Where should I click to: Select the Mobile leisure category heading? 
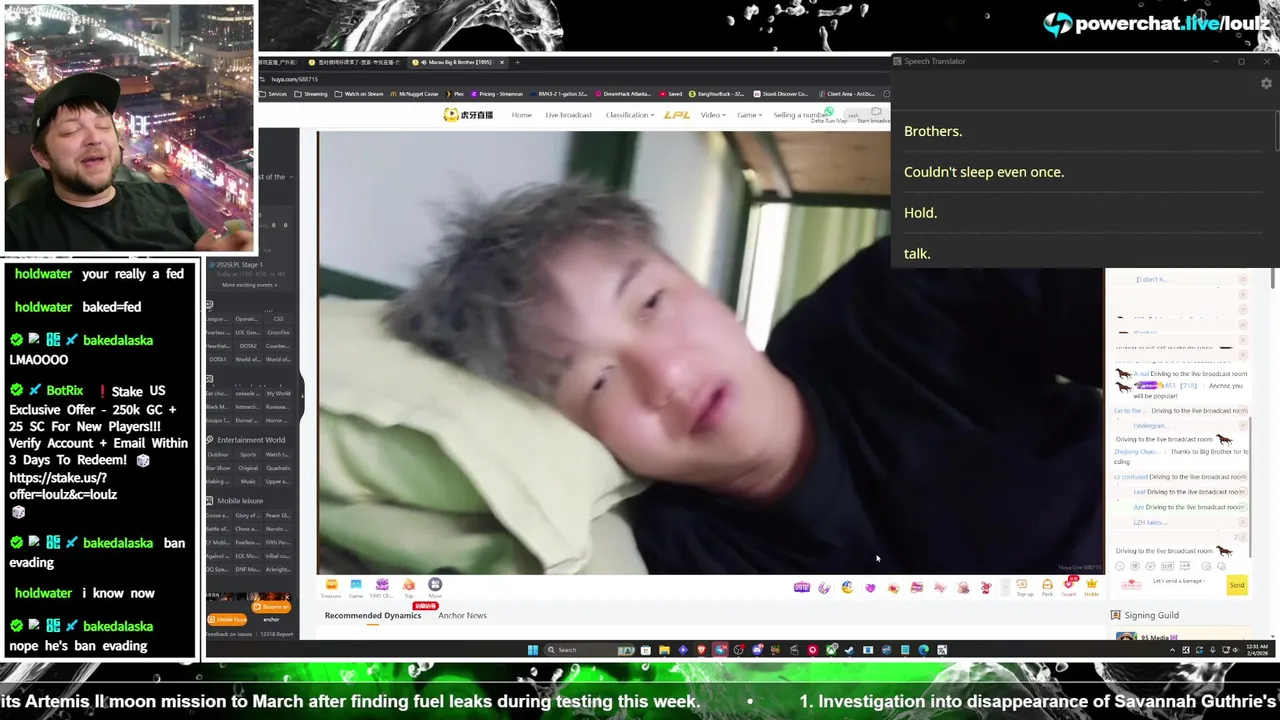click(240, 501)
